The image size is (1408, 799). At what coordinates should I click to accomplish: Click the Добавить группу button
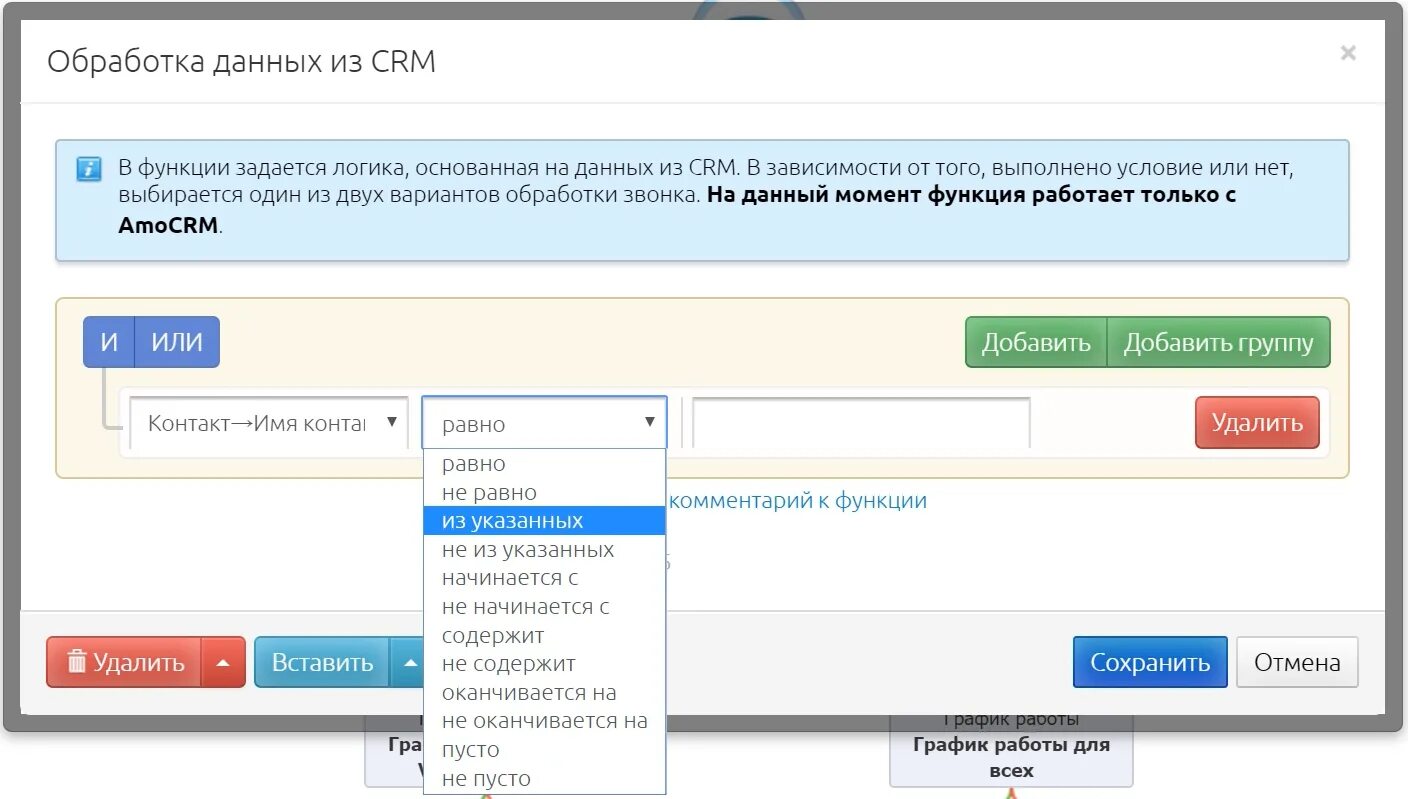tap(1218, 343)
